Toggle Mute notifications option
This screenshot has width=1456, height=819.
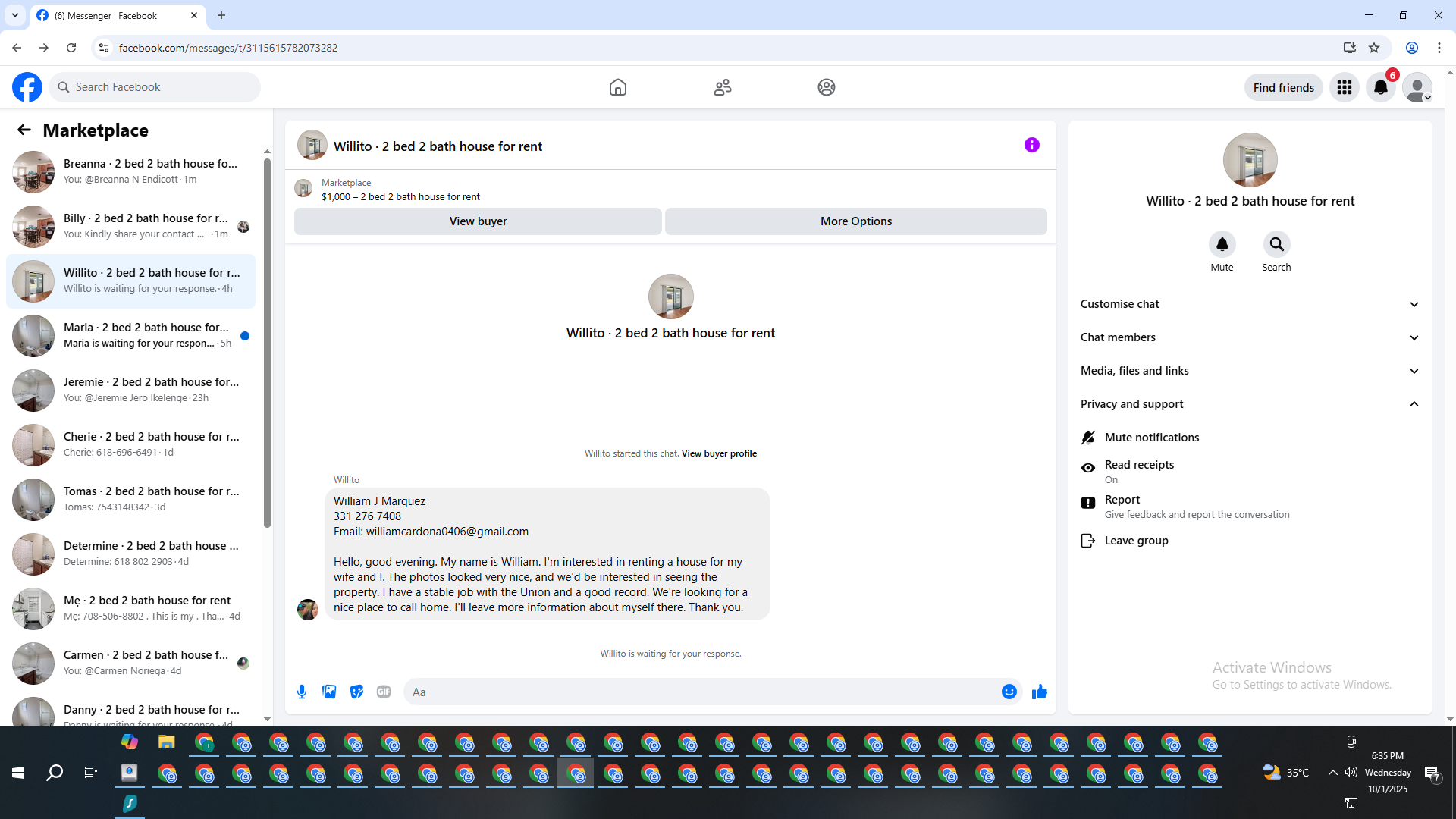[x=1250, y=438]
